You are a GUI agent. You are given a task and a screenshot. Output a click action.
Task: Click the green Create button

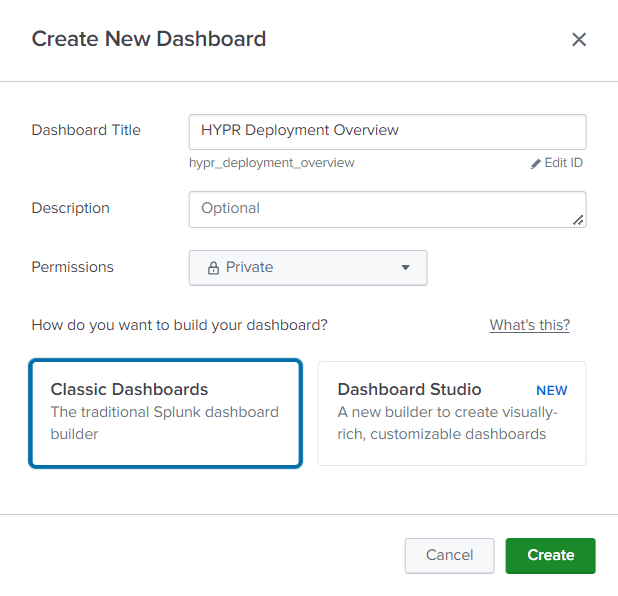(x=550, y=555)
